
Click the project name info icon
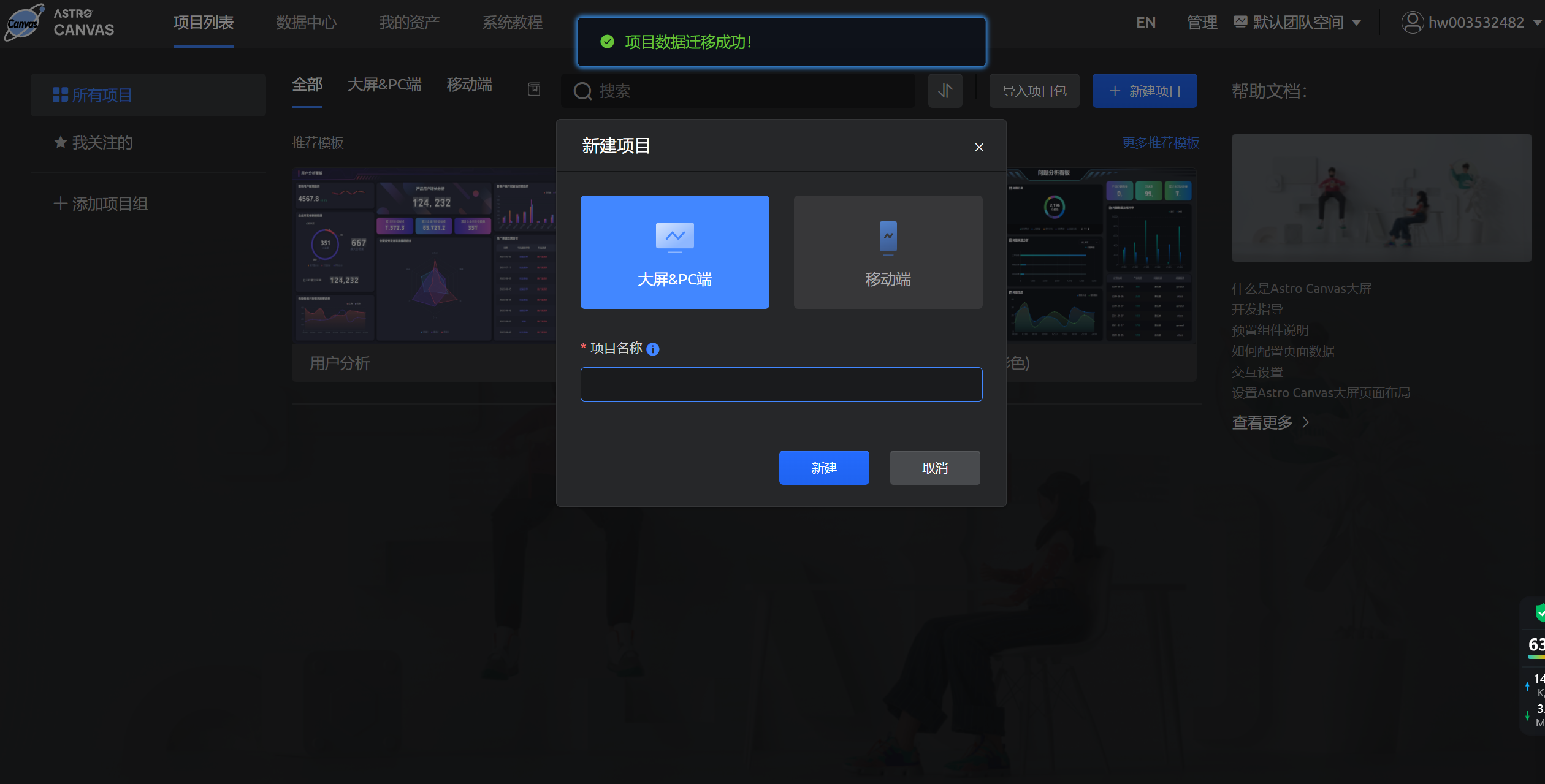[653, 349]
